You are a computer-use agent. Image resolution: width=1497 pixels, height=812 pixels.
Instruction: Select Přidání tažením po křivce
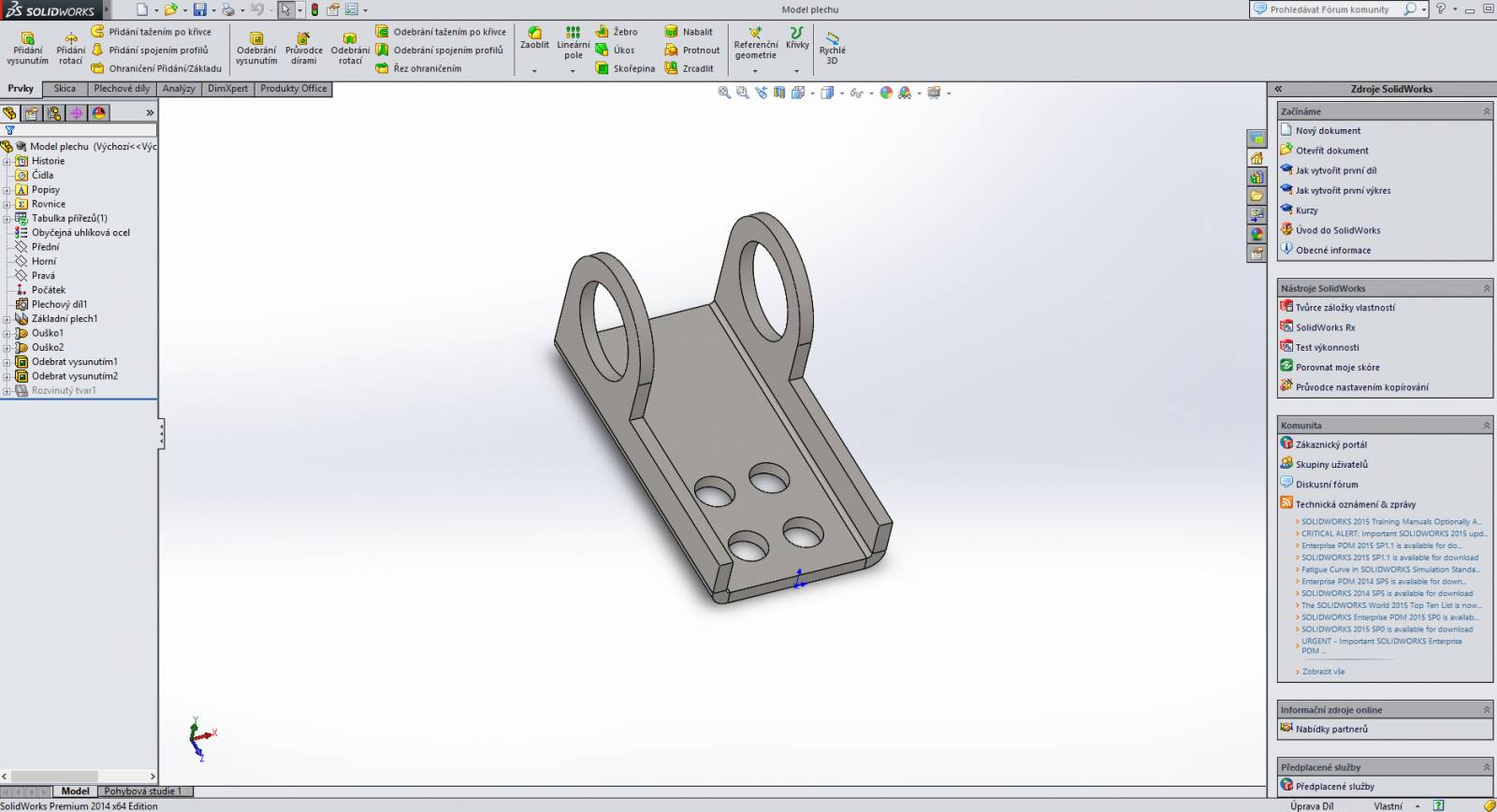click(151, 32)
